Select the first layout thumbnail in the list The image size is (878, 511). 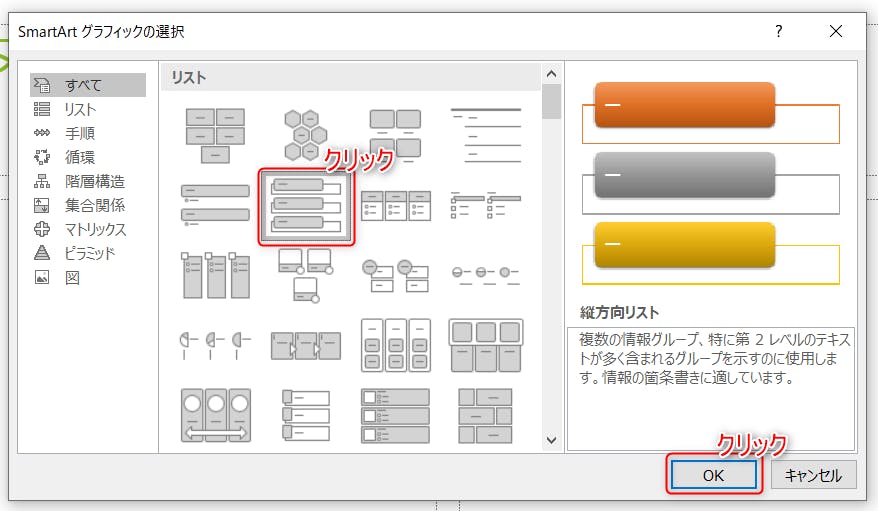215,134
